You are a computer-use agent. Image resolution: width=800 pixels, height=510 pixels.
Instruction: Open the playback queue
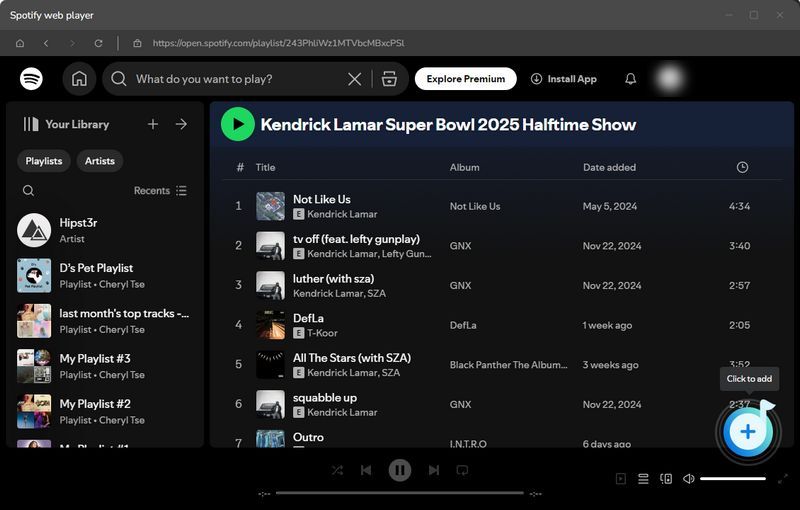click(643, 479)
